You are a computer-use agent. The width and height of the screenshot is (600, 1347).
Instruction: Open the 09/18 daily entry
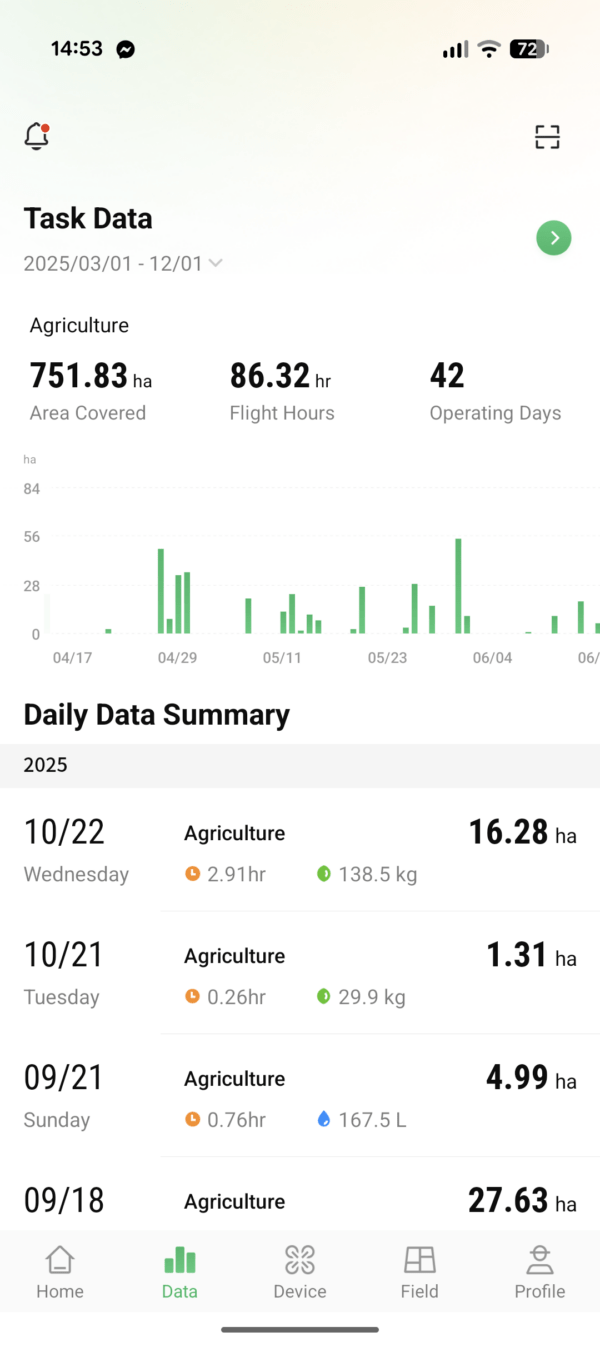[300, 1200]
